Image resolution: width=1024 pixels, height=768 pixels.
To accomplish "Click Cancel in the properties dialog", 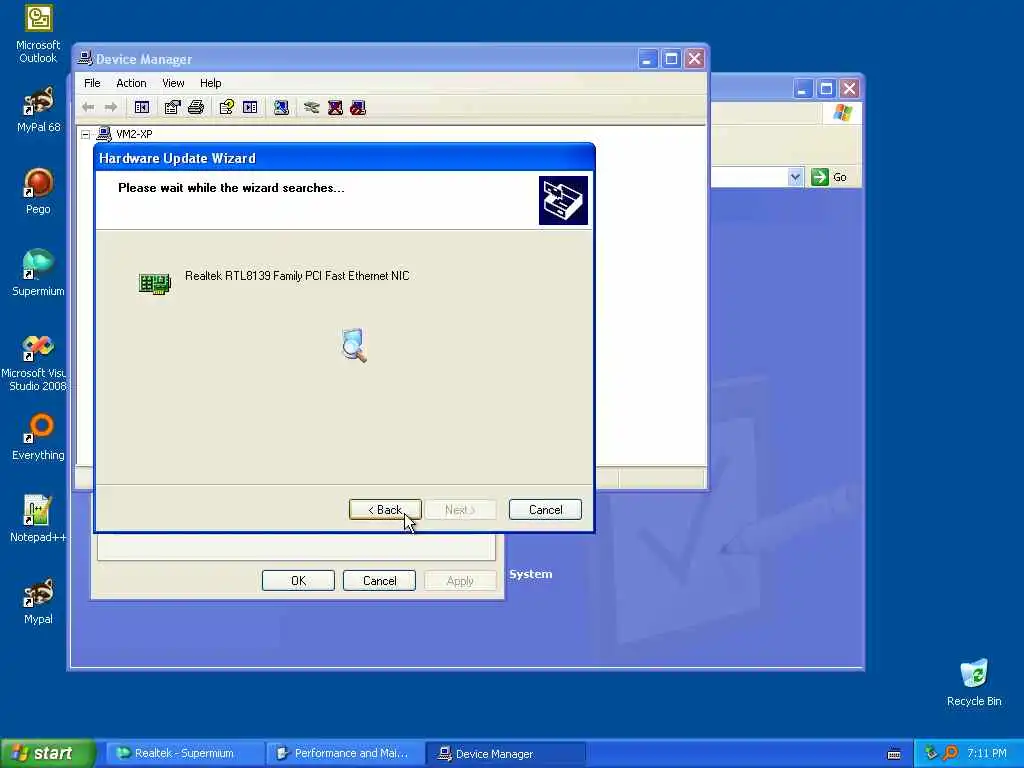I will (379, 581).
